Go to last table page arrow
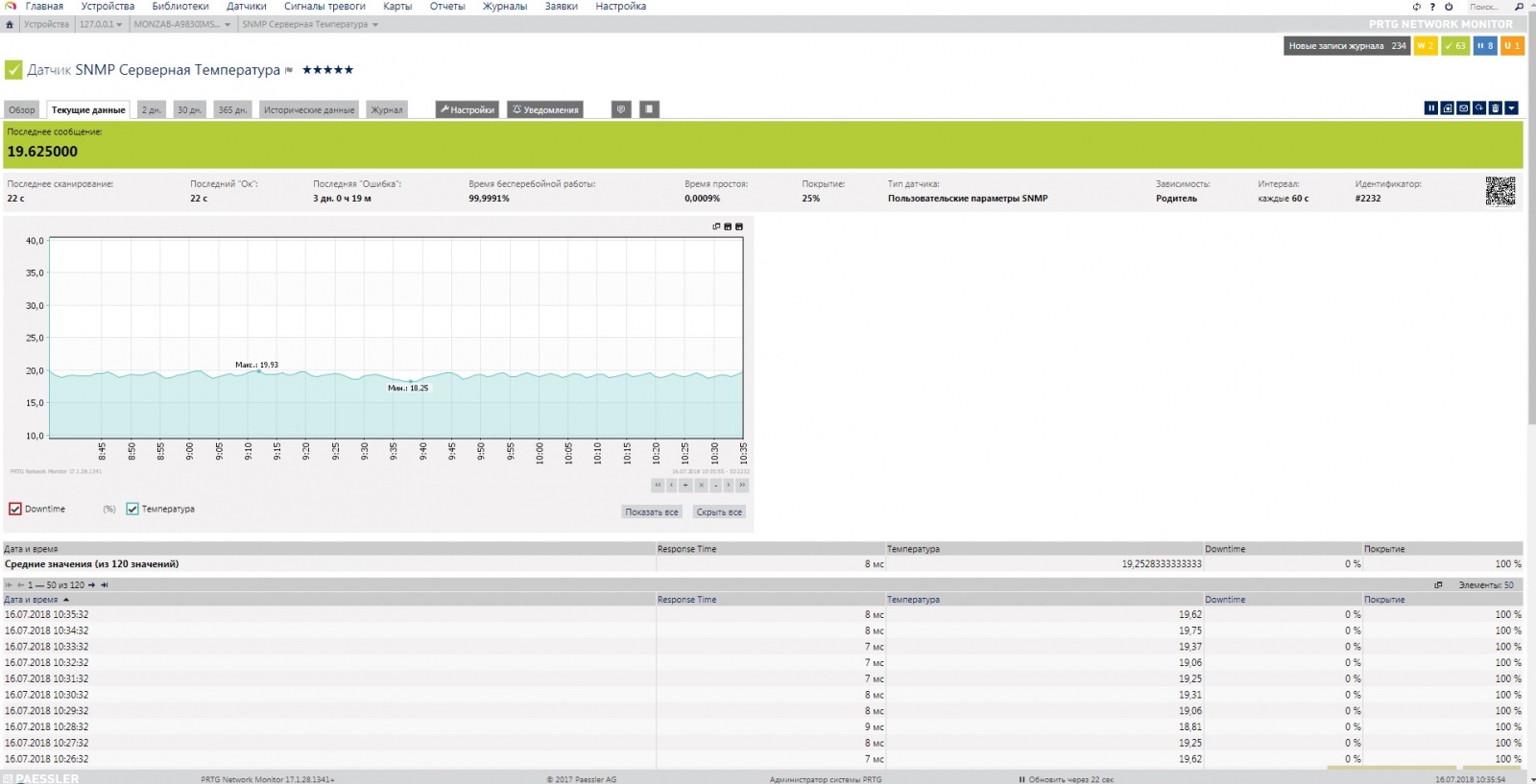1536x784 pixels. (105, 584)
